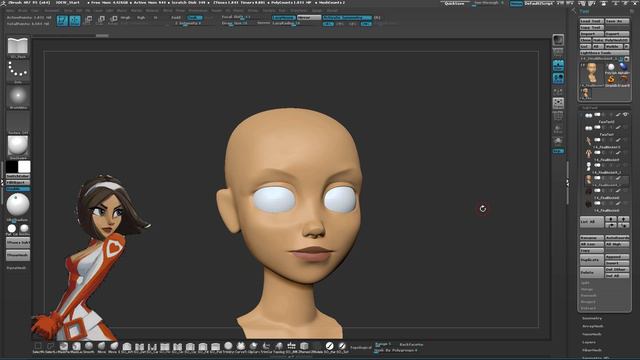
Task: Expand the Extract subsection
Action: point(588,308)
